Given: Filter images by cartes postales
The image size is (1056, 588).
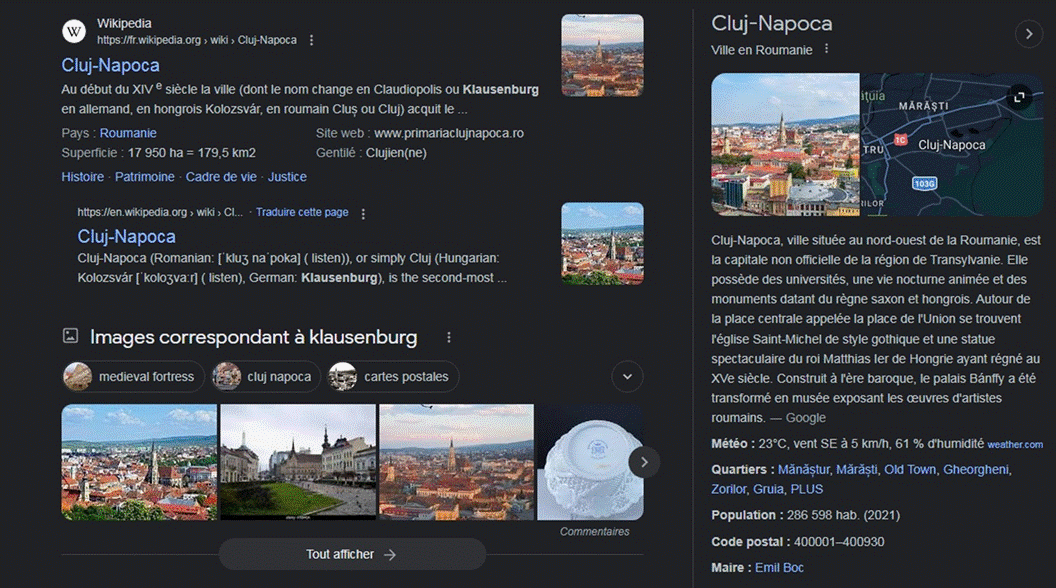Looking at the screenshot, I should coord(393,377).
